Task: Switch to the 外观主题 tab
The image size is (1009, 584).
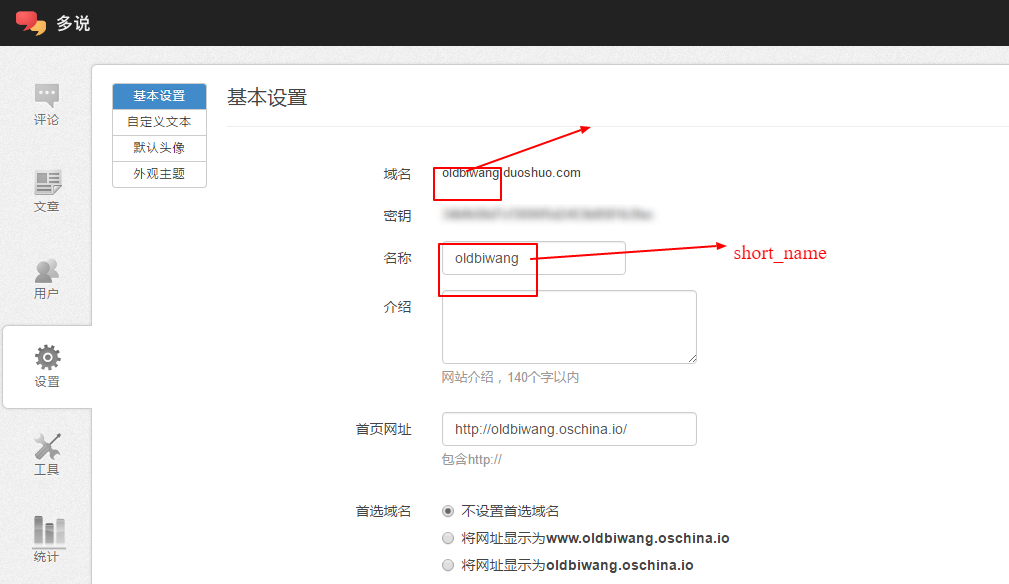Action: pyautogui.click(x=160, y=174)
